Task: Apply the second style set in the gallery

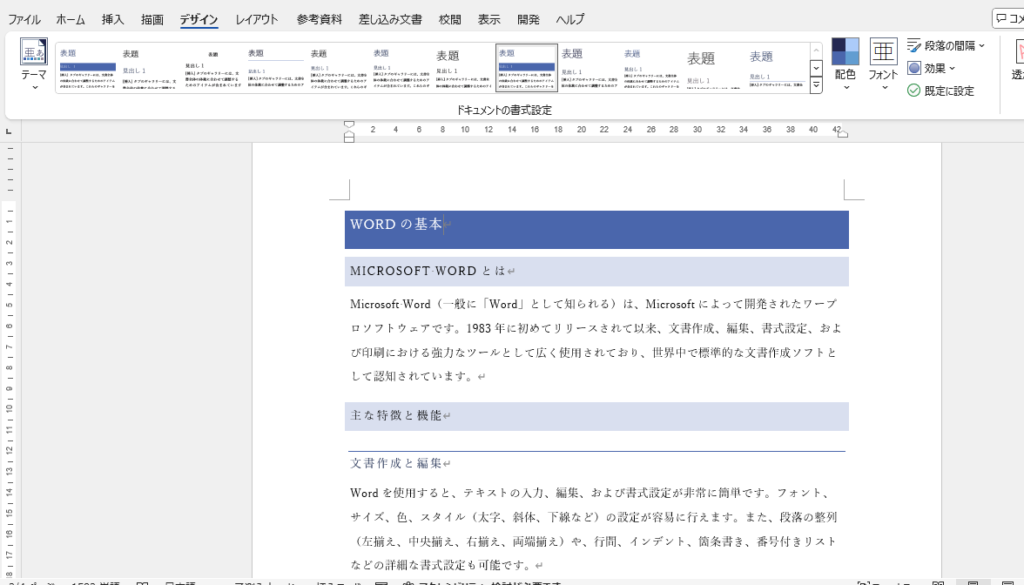Action: (x=150, y=68)
